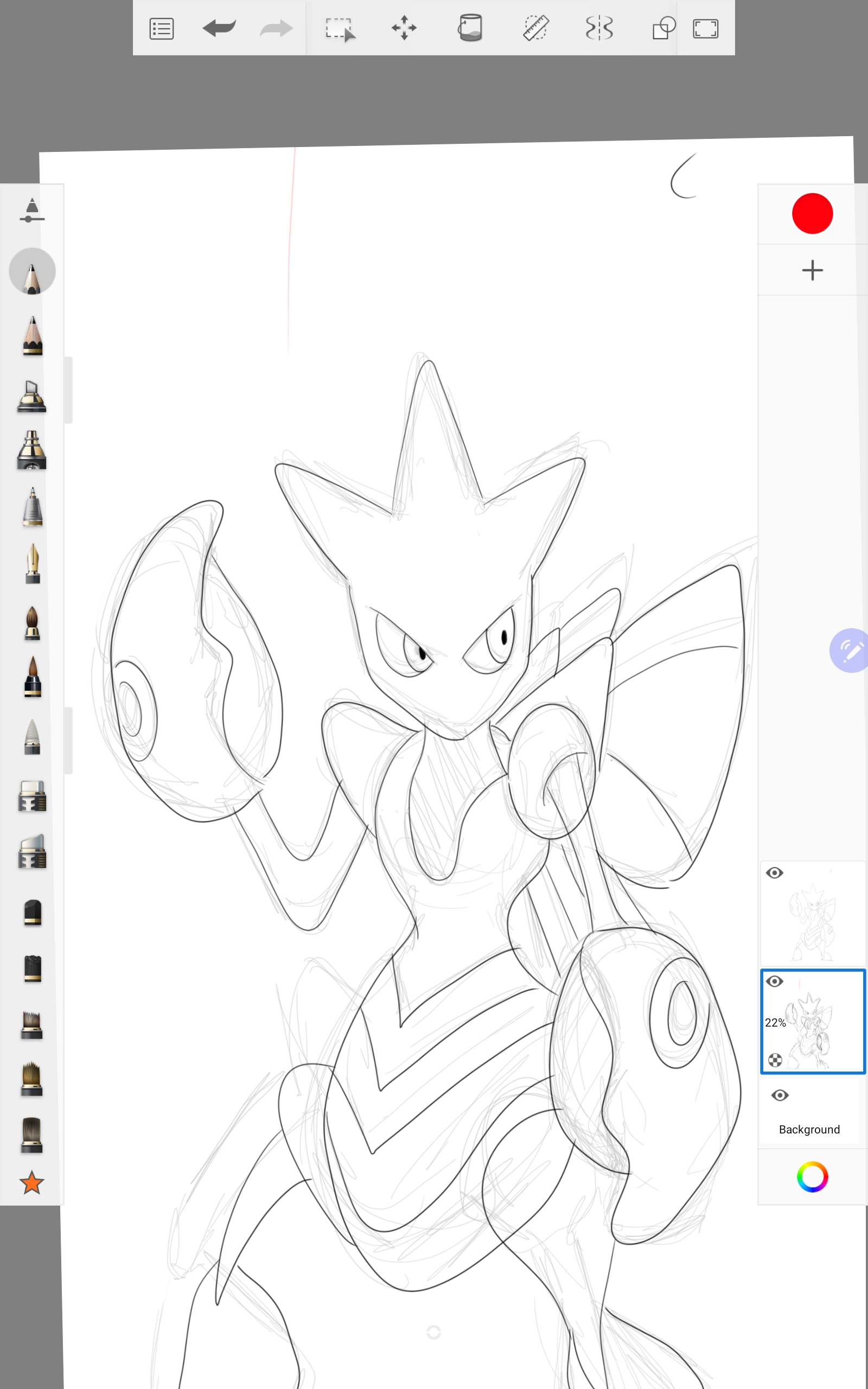Image resolution: width=868 pixels, height=1389 pixels.
Task: Select the ballpoint technical pen
Action: 33,506
